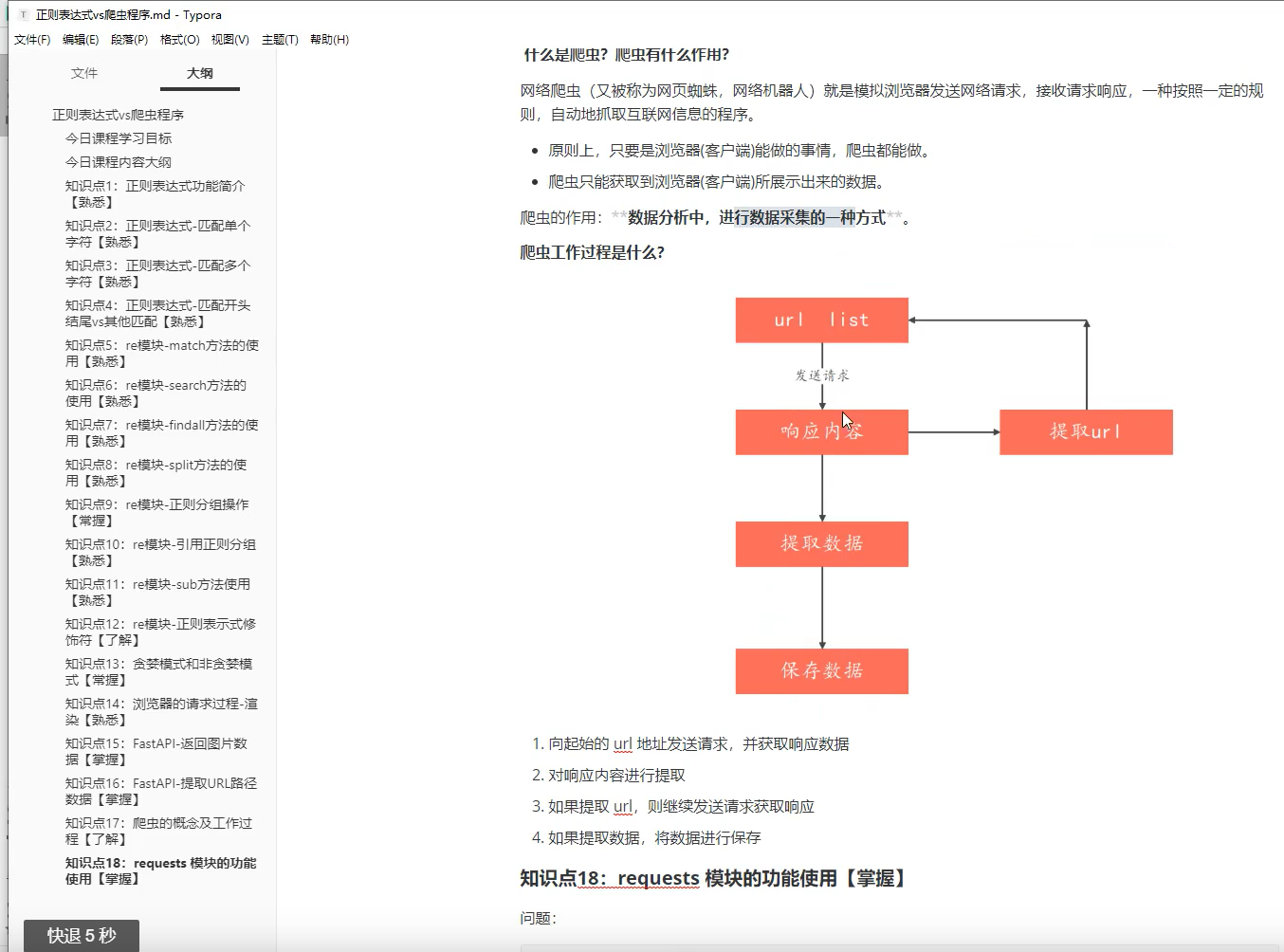Click the 提取数据 box in flowchart
Viewport: 1284px width, 952px height.
point(822,544)
